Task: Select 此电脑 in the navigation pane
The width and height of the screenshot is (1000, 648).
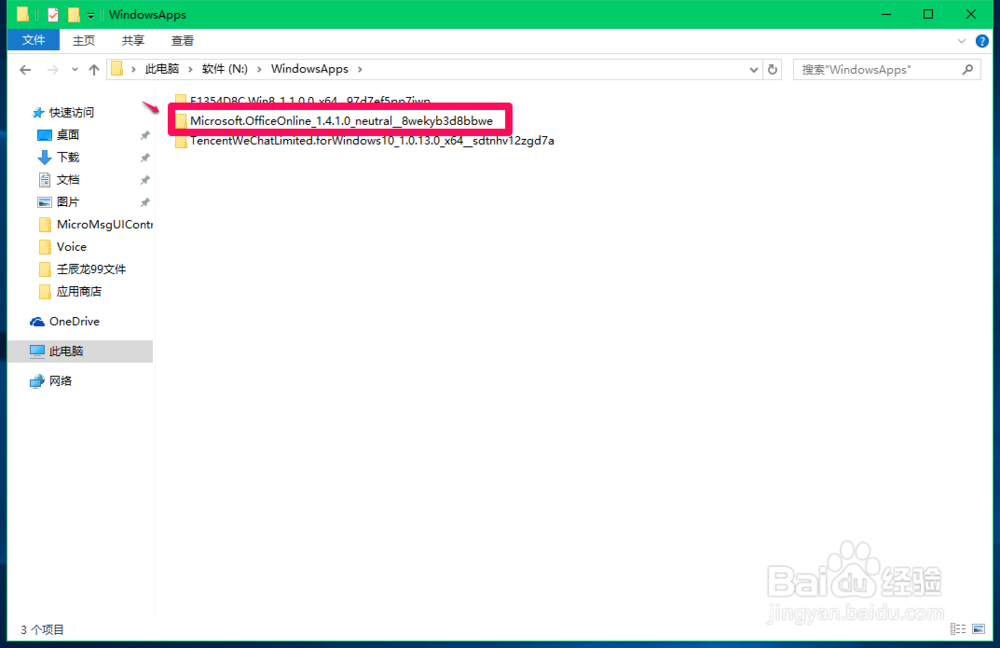Action: (x=81, y=351)
